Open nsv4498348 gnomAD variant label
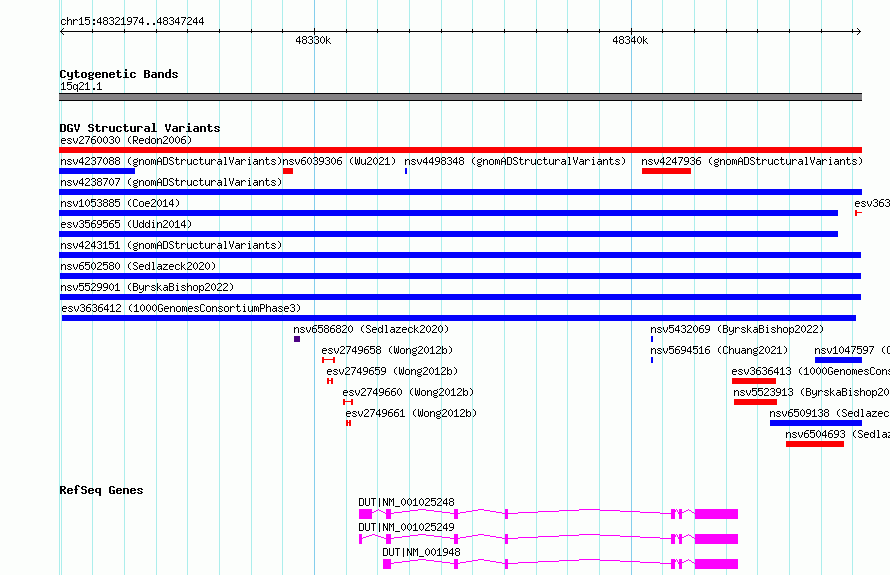890x575 pixels. pos(515,161)
